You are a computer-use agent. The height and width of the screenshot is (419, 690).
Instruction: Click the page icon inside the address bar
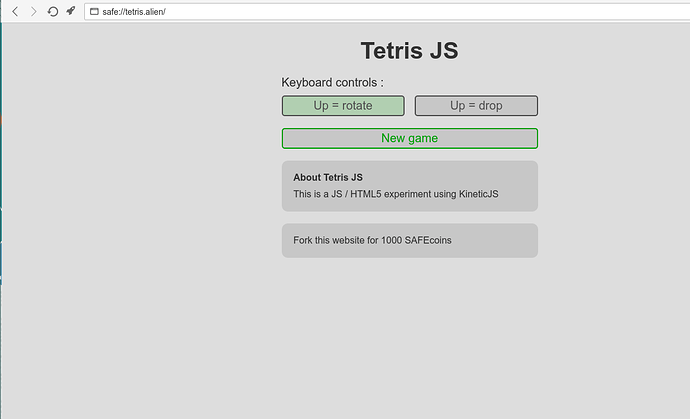coord(94,11)
